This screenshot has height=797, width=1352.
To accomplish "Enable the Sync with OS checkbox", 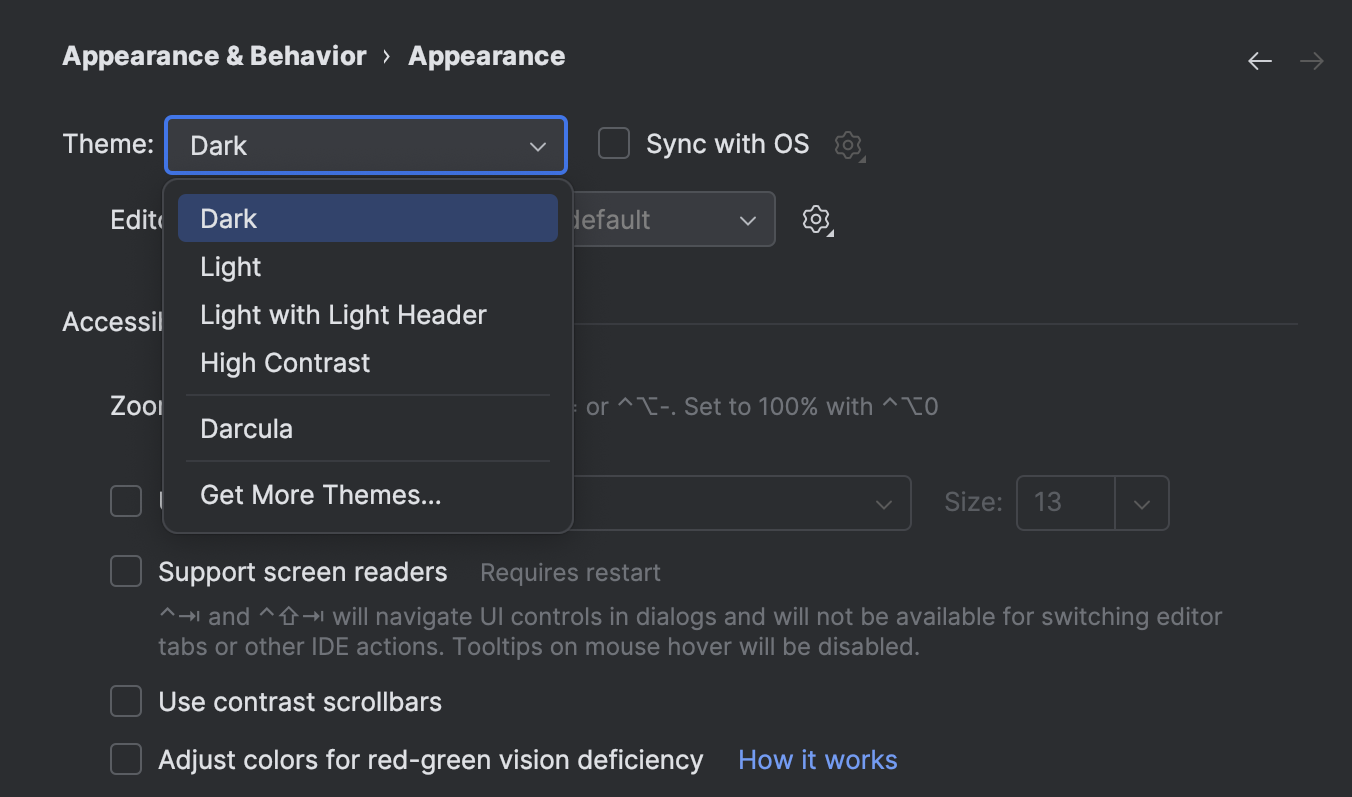I will pyautogui.click(x=613, y=143).
